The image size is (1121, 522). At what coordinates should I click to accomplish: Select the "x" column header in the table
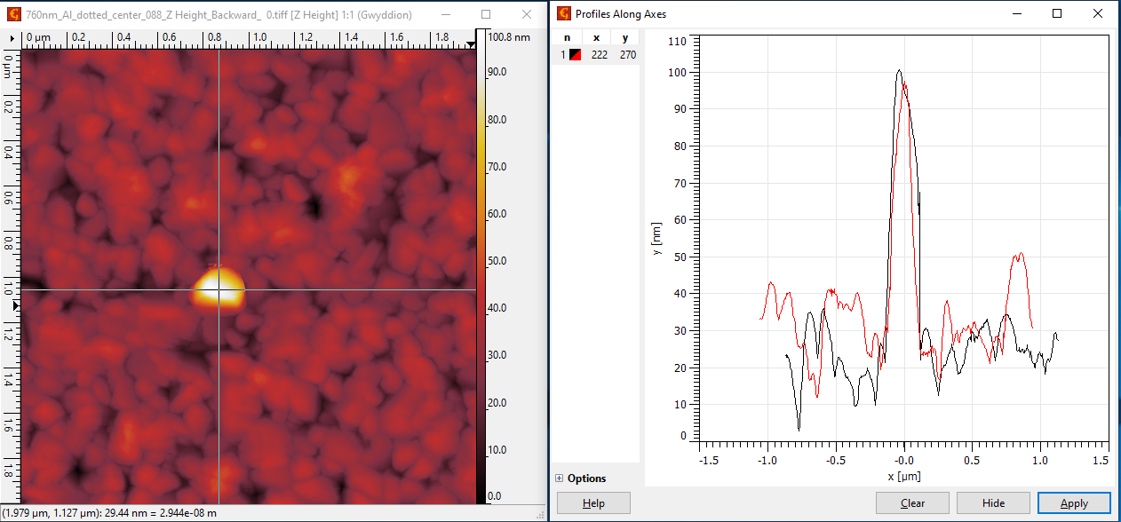[x=597, y=38]
